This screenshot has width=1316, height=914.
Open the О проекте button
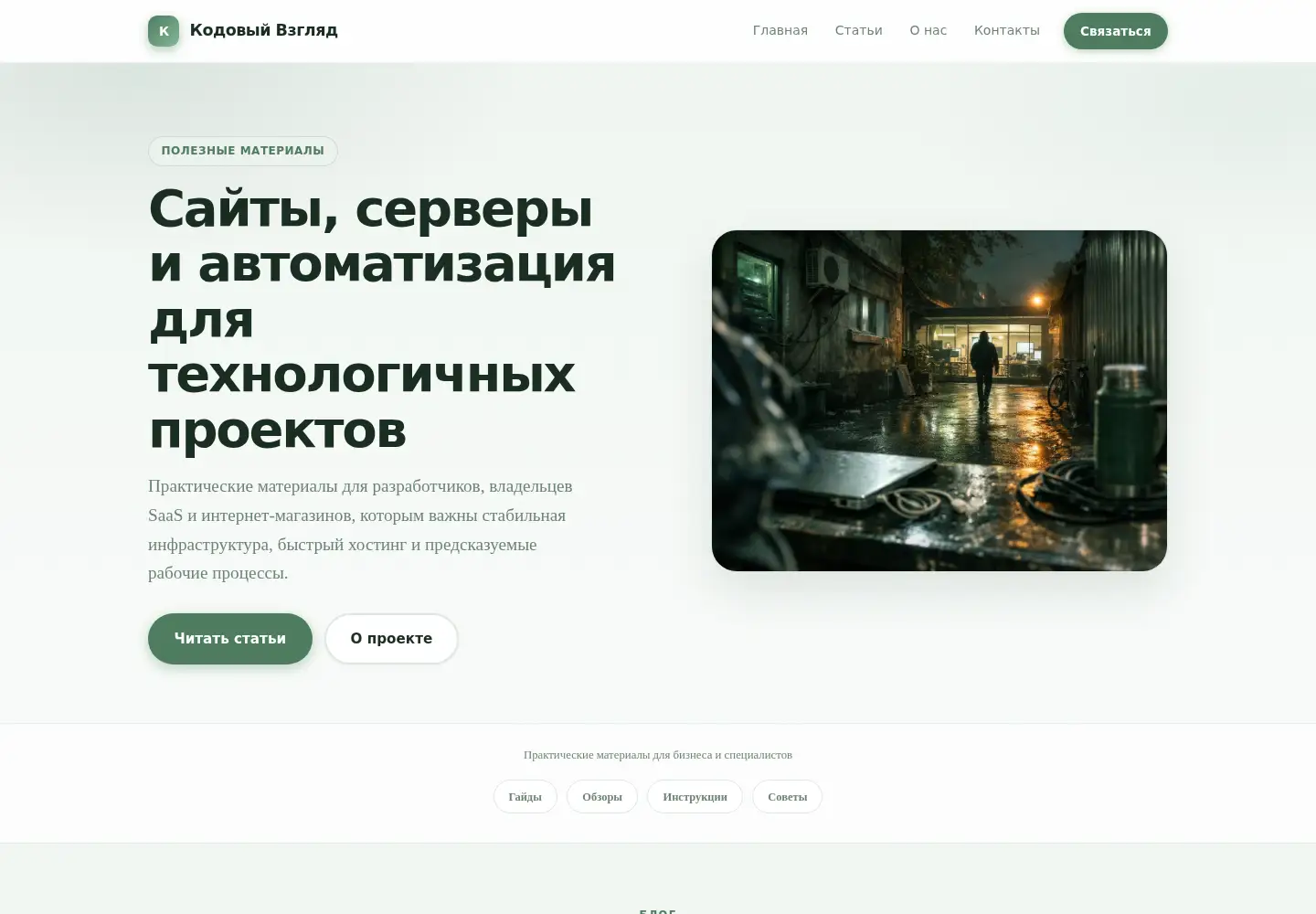pos(391,639)
